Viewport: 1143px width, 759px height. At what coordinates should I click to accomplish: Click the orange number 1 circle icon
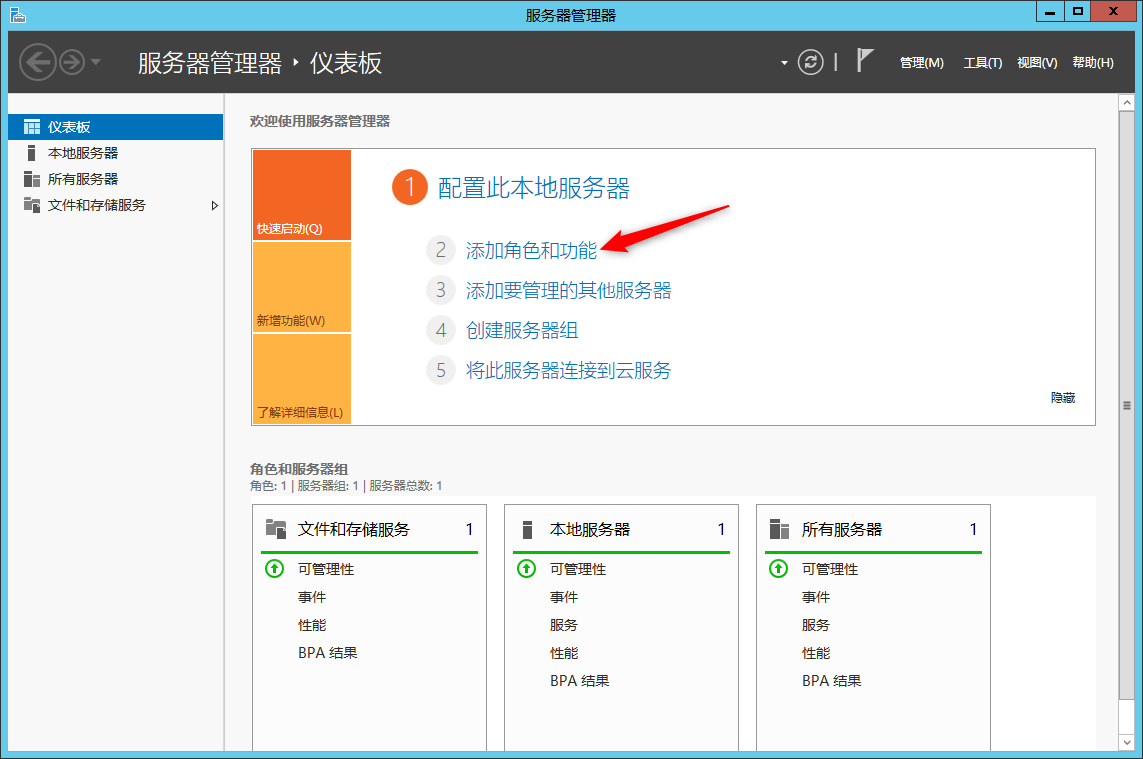point(410,187)
